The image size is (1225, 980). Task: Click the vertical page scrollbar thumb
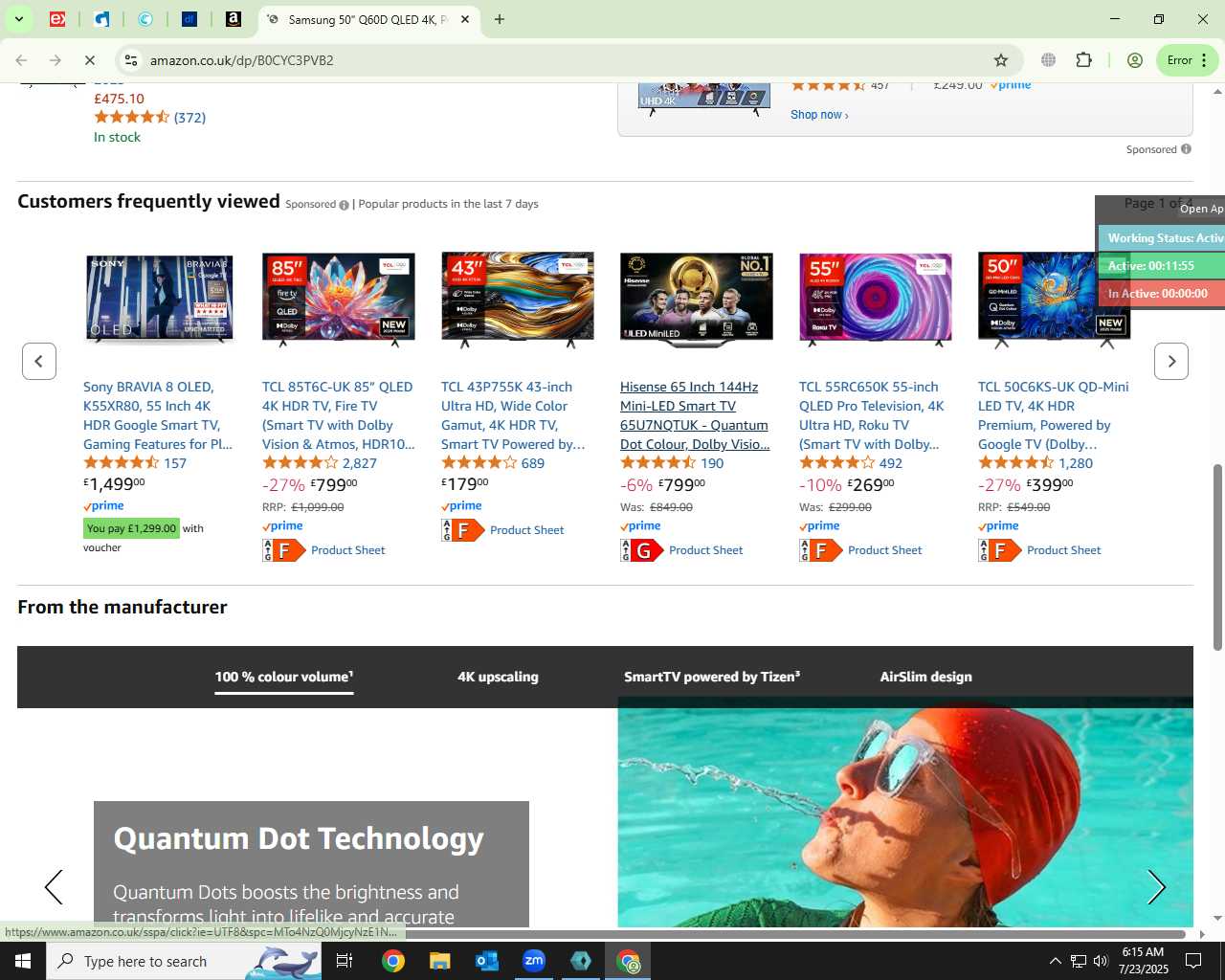pos(1217,557)
